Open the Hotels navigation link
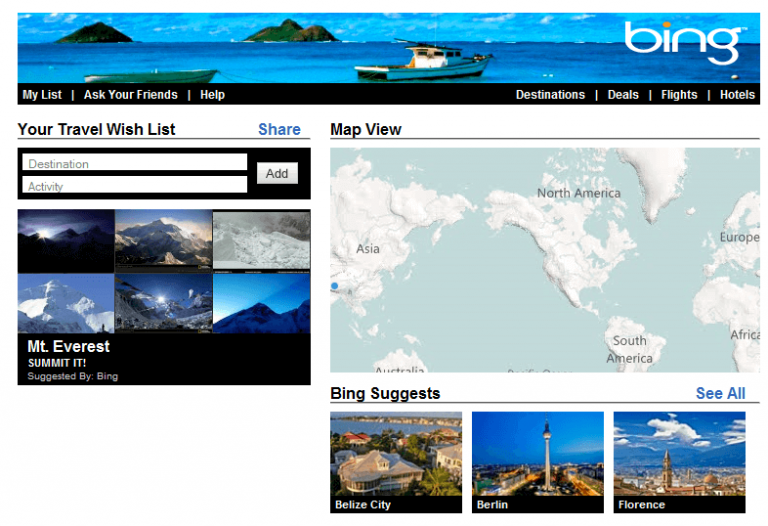The width and height of the screenshot is (768, 526). (737, 95)
